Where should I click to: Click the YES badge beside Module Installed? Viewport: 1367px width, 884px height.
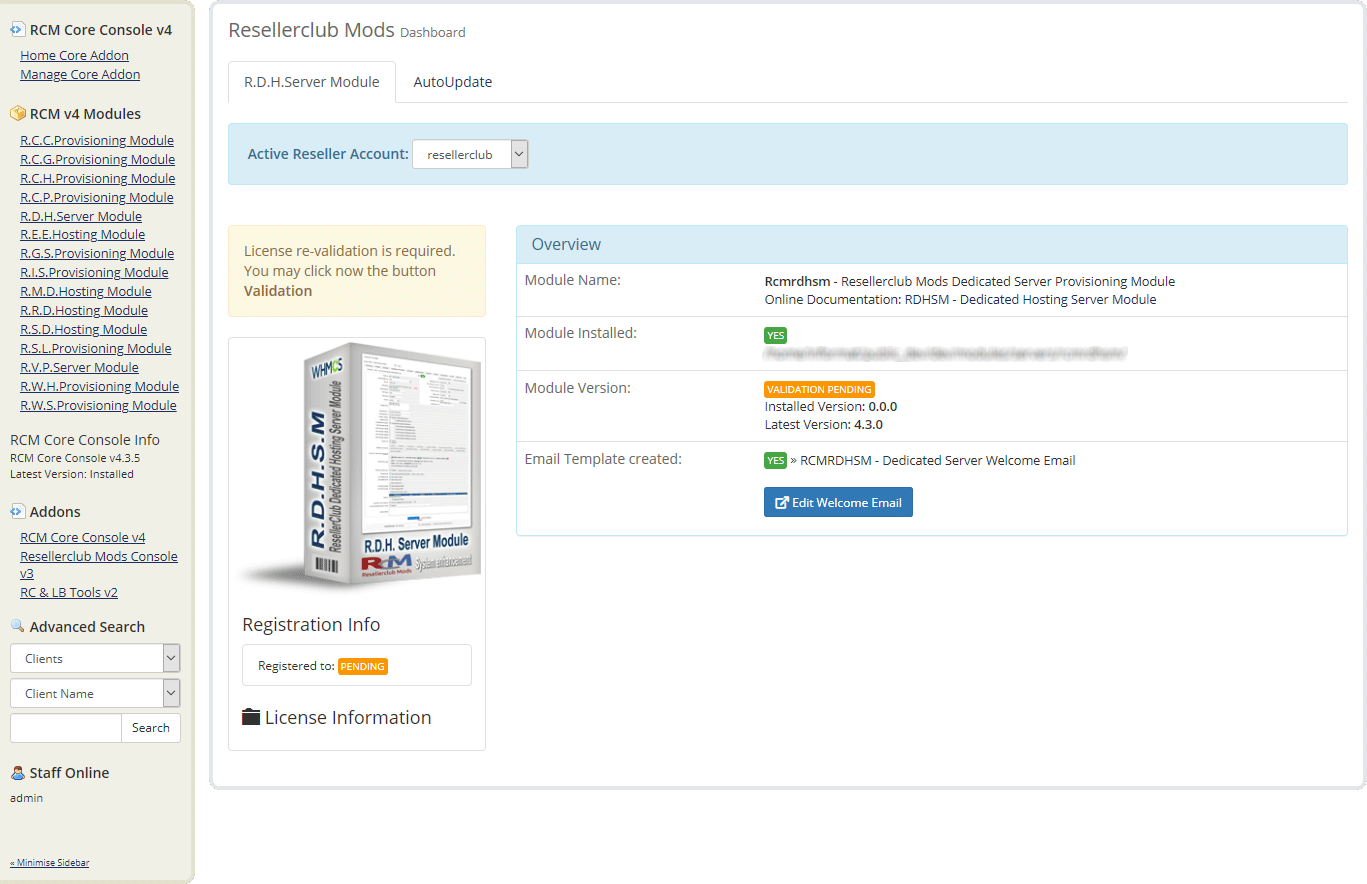point(775,335)
